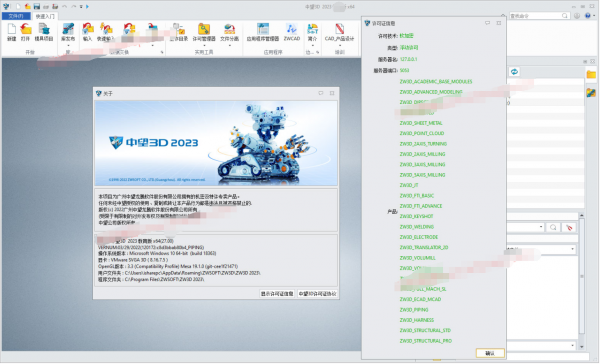This screenshot has width=600, height=364.
Task: Click right panel vertical scrollbar up arrow
Action: point(582,215)
